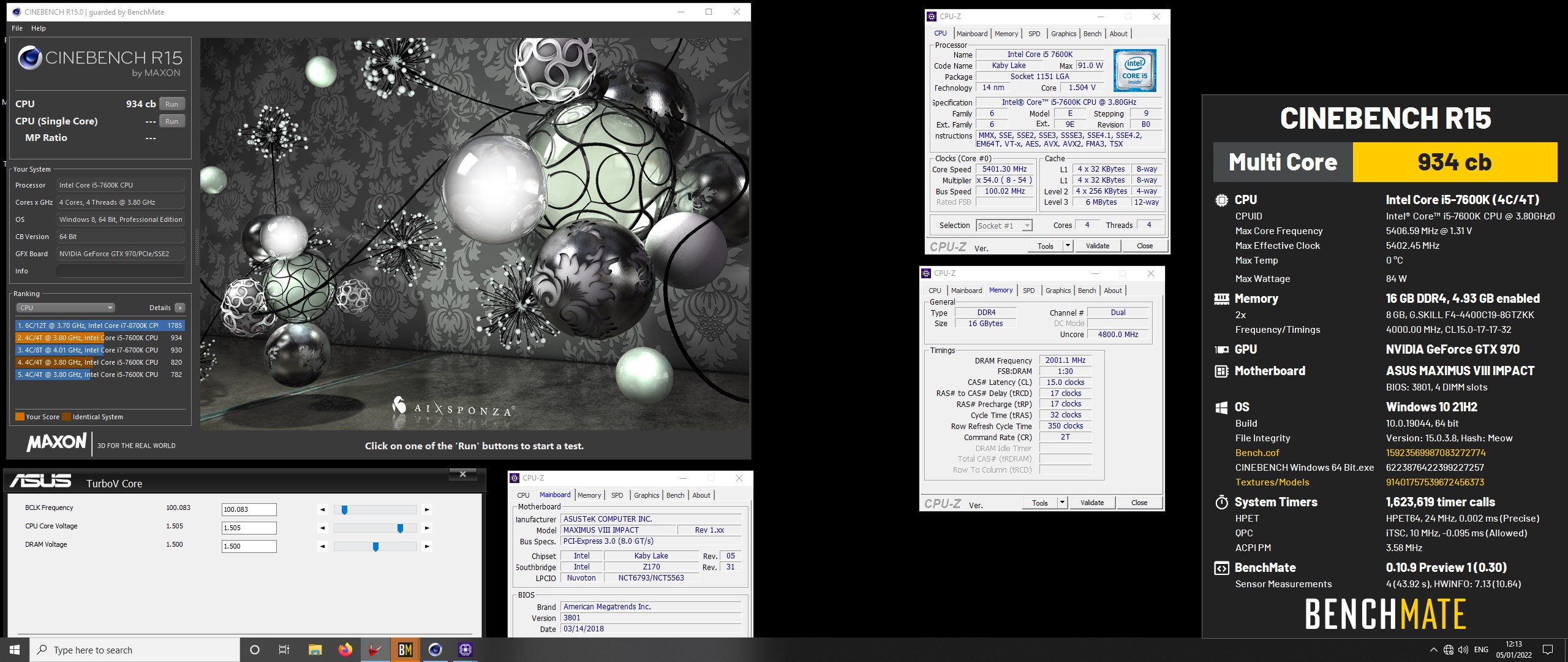
Task: Open Task View on taskbar
Action: [x=284, y=650]
